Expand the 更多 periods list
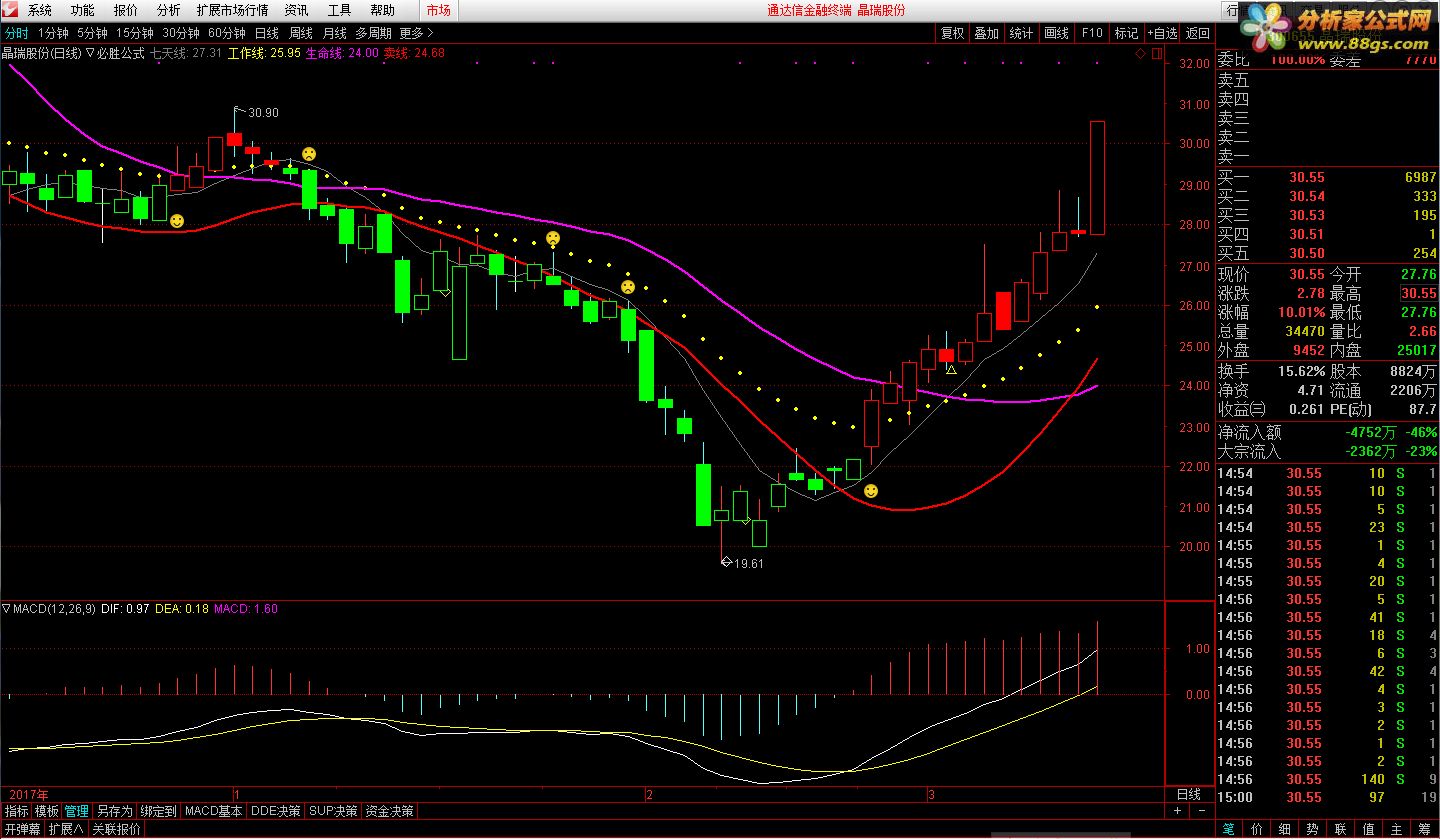 (416, 33)
